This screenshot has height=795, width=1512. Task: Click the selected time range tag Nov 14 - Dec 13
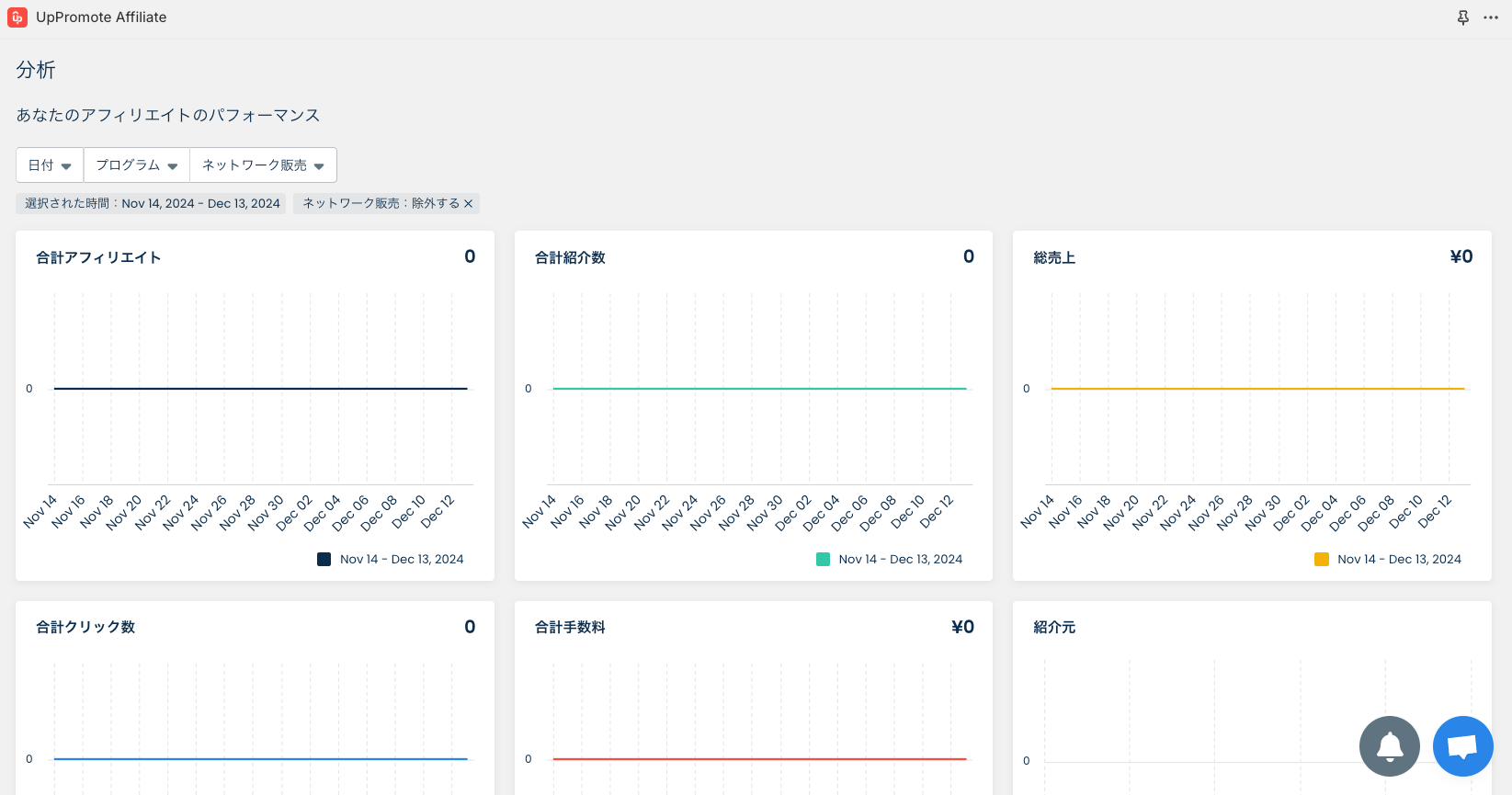tap(152, 204)
